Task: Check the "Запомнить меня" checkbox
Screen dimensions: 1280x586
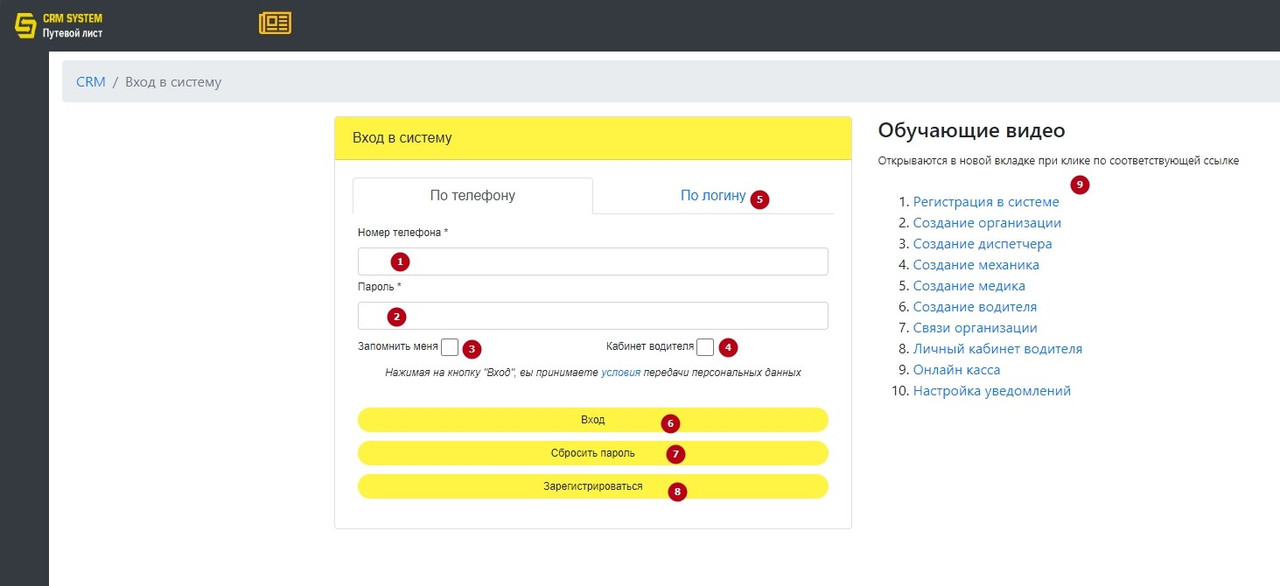Action: [450, 347]
